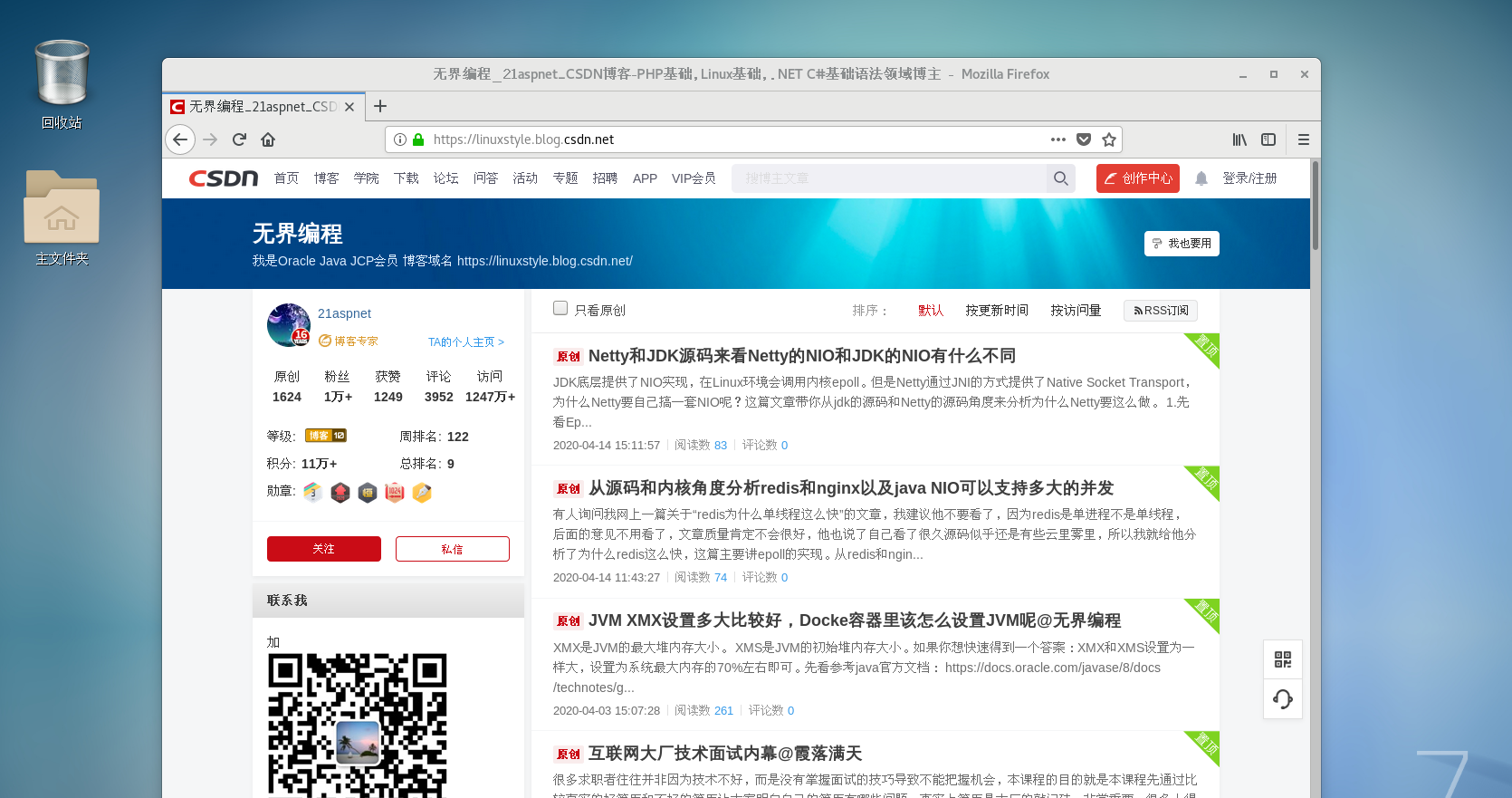Click the 私信 message button

click(453, 549)
